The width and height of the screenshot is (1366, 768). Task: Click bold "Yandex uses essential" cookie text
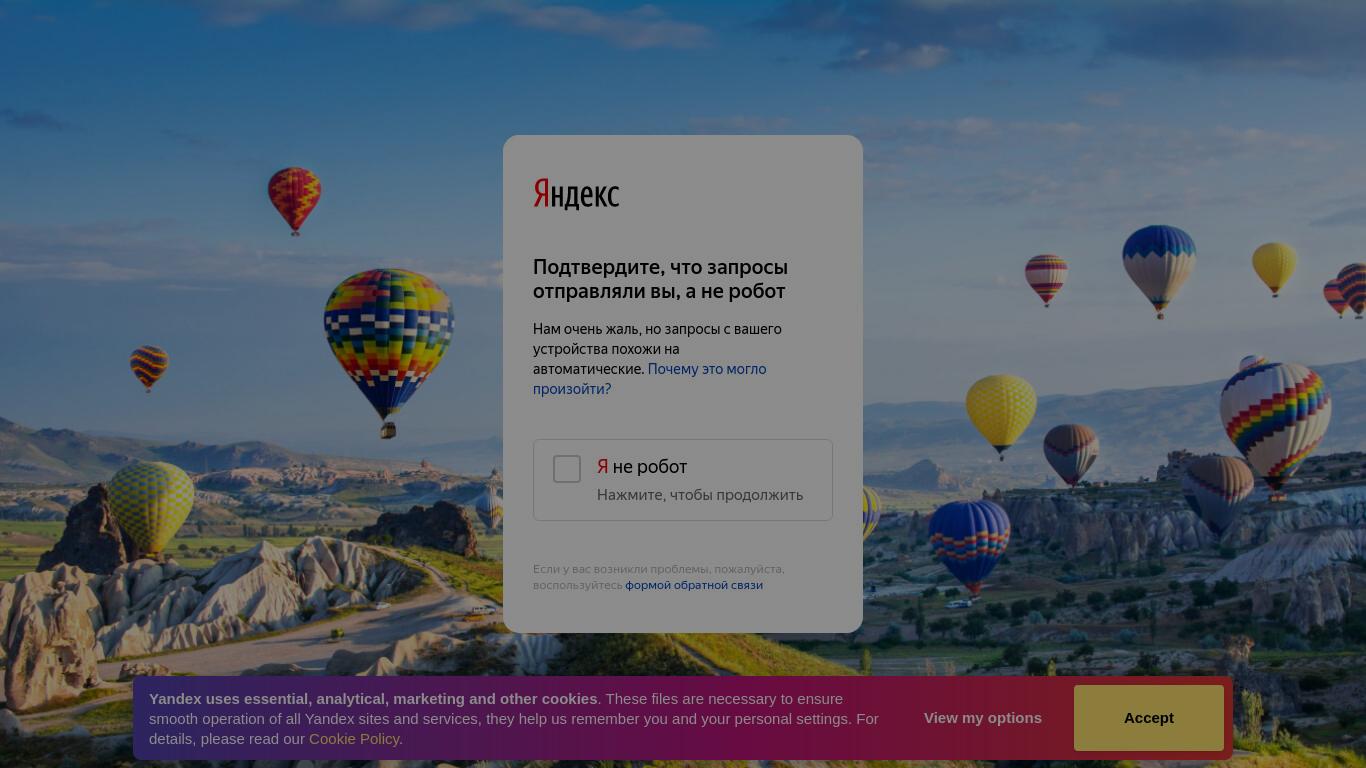coord(373,699)
